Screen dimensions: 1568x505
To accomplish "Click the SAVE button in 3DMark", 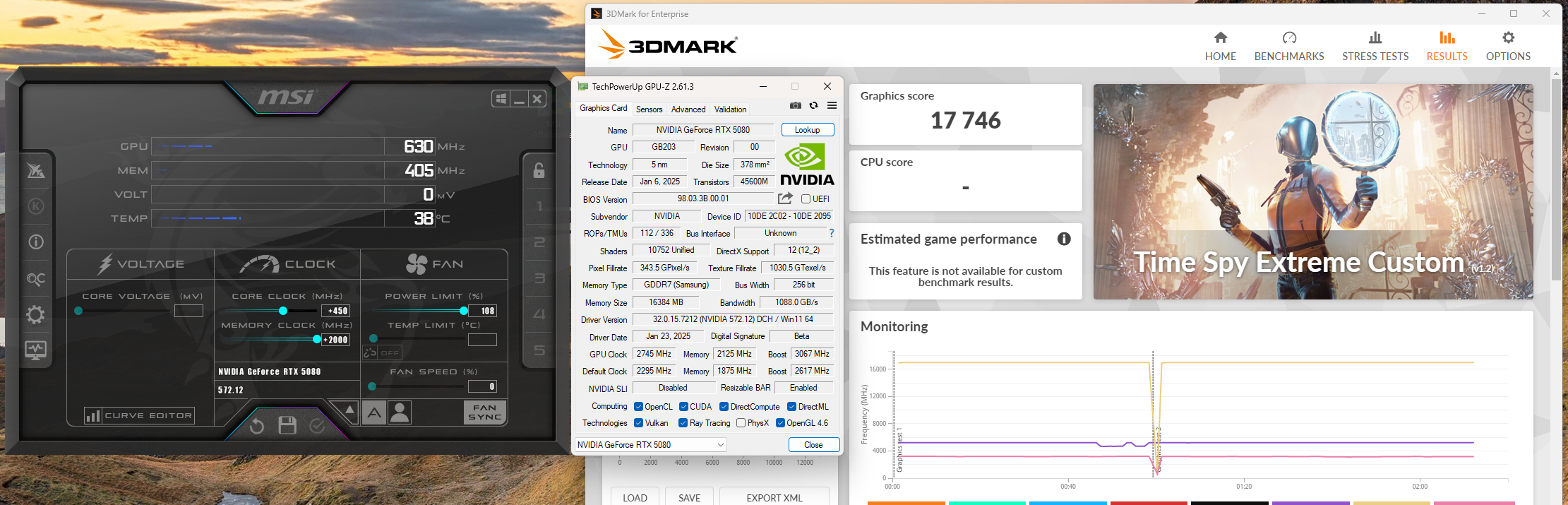I will click(x=689, y=497).
